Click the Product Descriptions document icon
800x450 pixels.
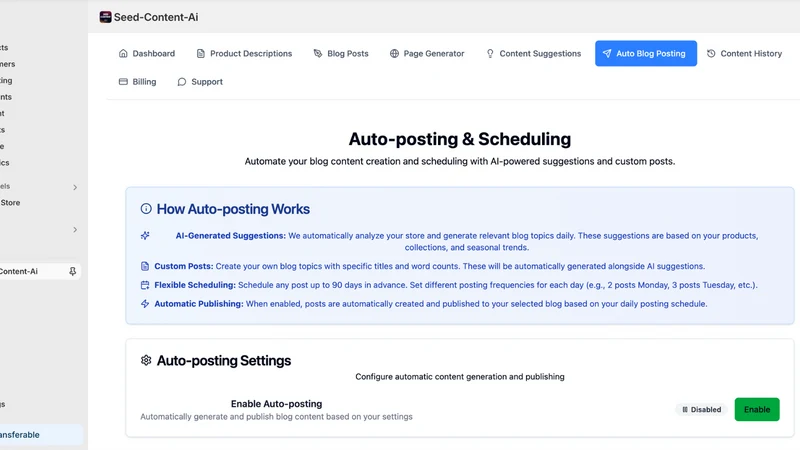pyautogui.click(x=201, y=53)
